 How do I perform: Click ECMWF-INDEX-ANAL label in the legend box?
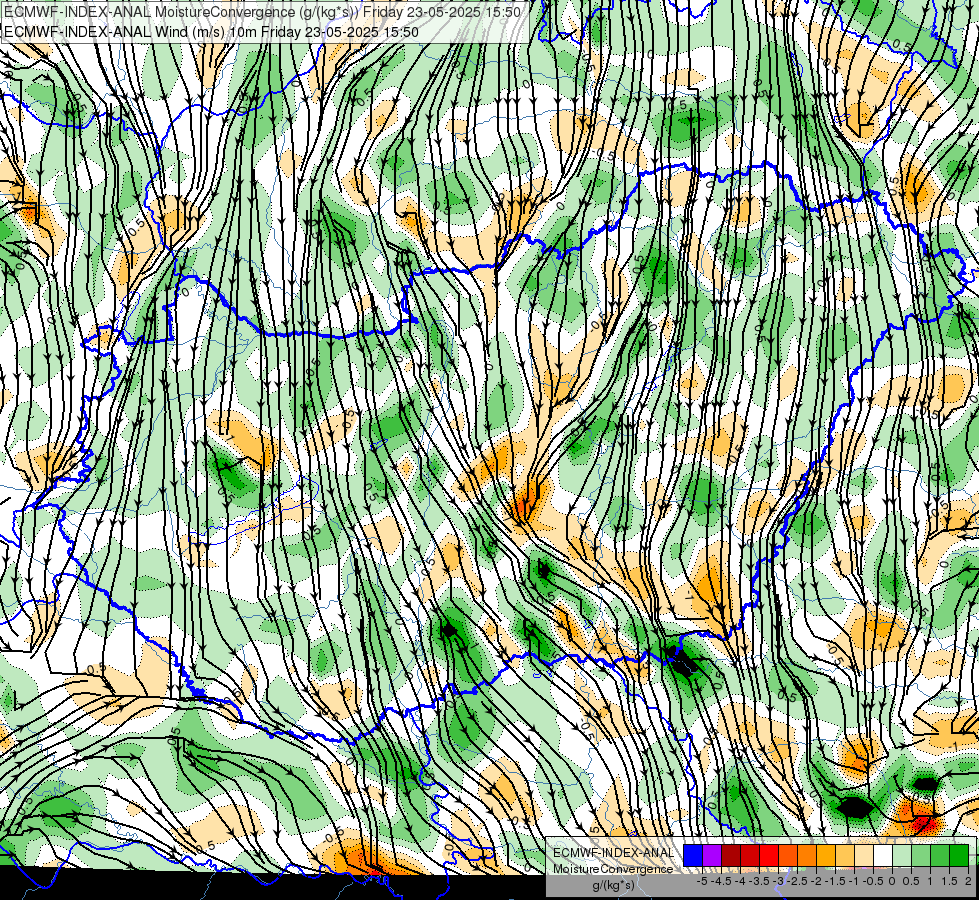click(x=613, y=853)
